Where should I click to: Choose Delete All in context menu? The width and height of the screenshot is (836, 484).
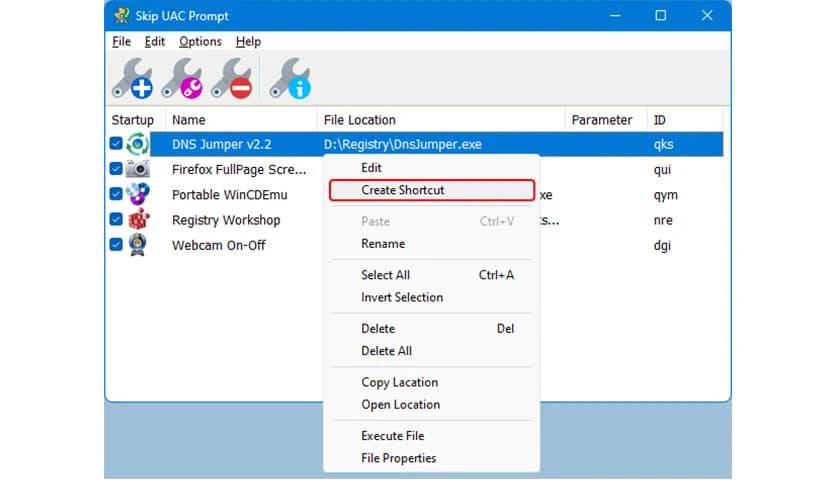tap(431, 351)
